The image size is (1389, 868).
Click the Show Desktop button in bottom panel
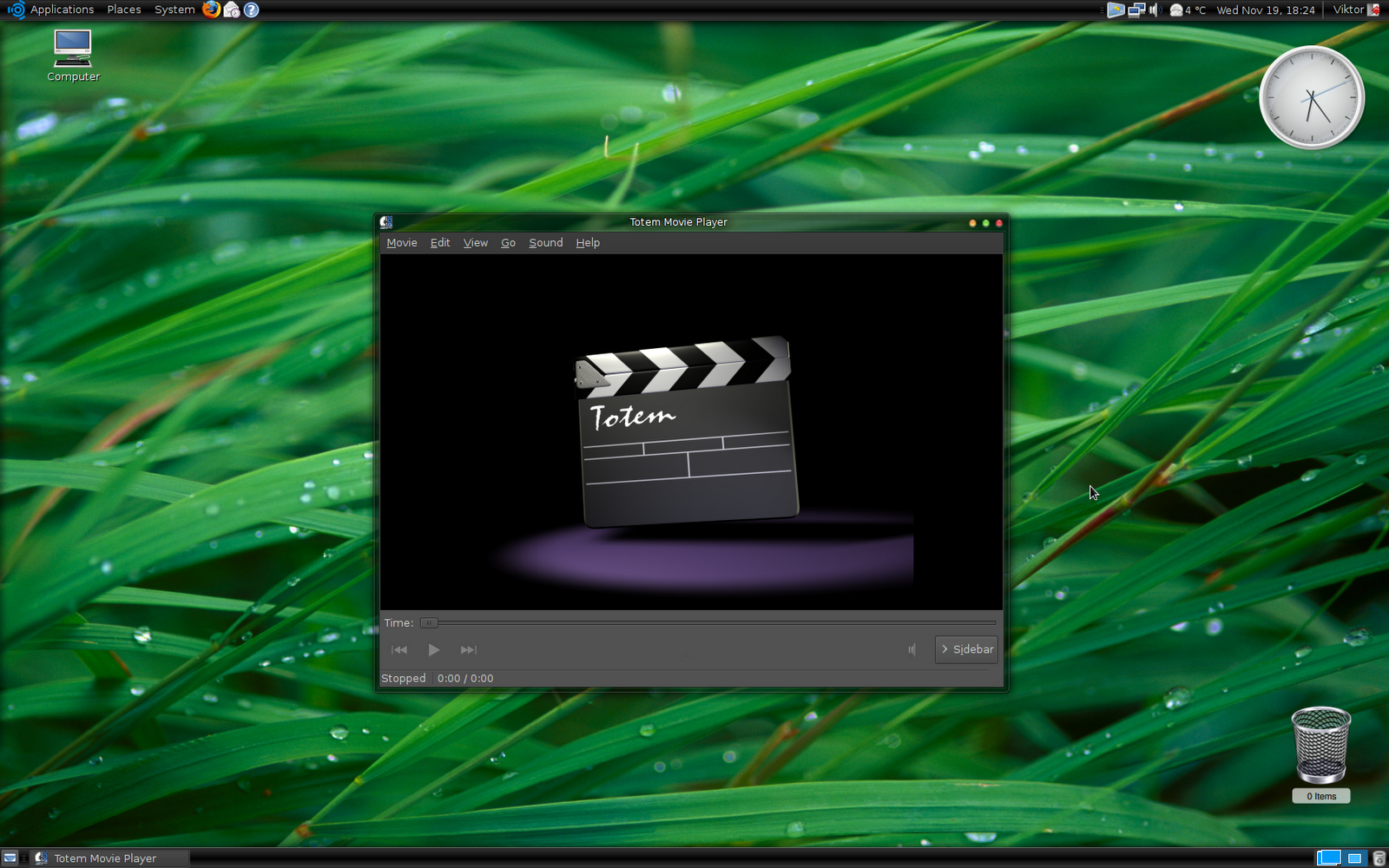(10, 858)
